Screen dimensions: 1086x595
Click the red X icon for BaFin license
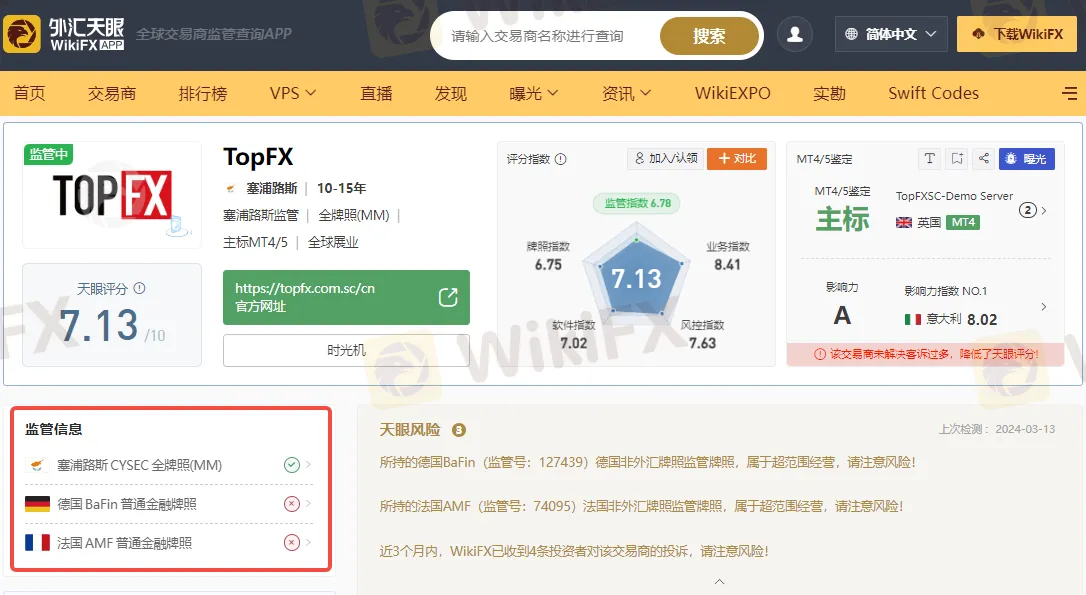tap(292, 504)
